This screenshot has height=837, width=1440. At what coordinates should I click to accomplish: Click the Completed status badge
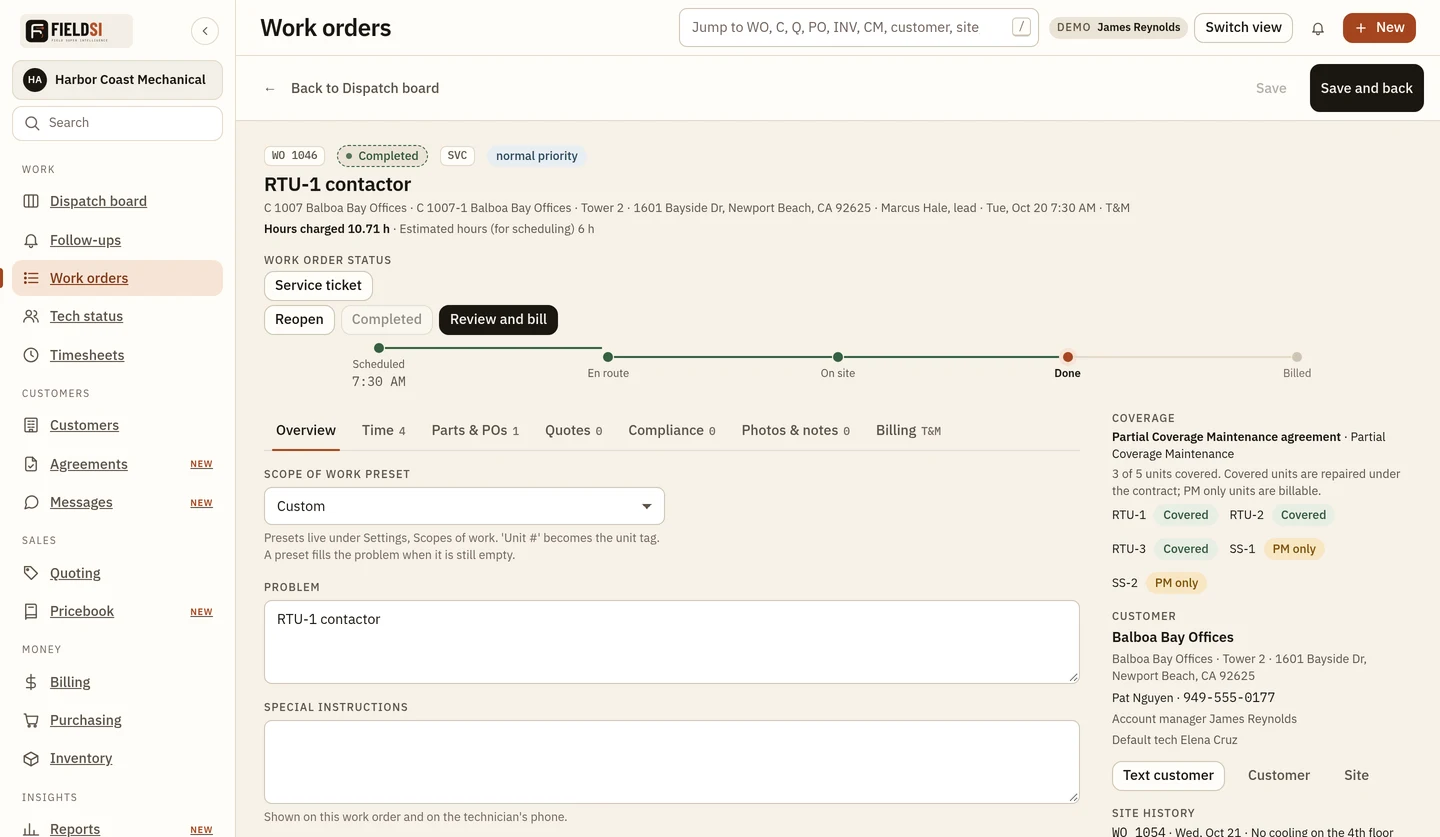(382, 156)
